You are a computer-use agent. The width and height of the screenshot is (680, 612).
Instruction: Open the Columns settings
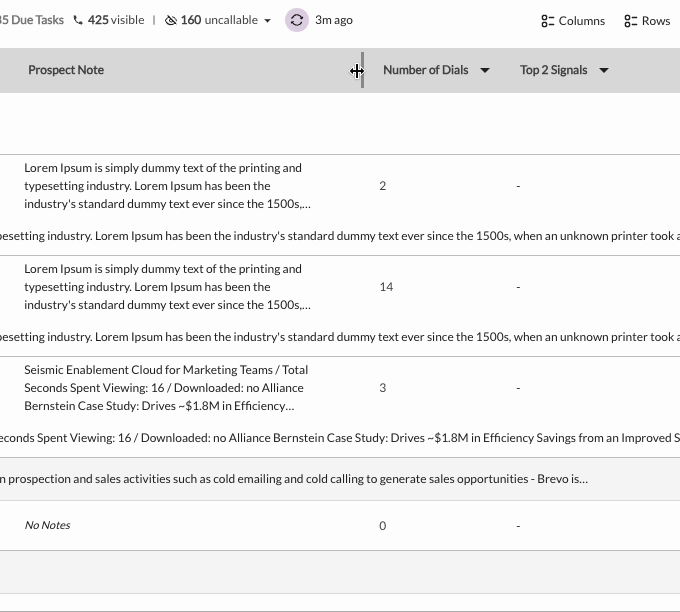573,21
